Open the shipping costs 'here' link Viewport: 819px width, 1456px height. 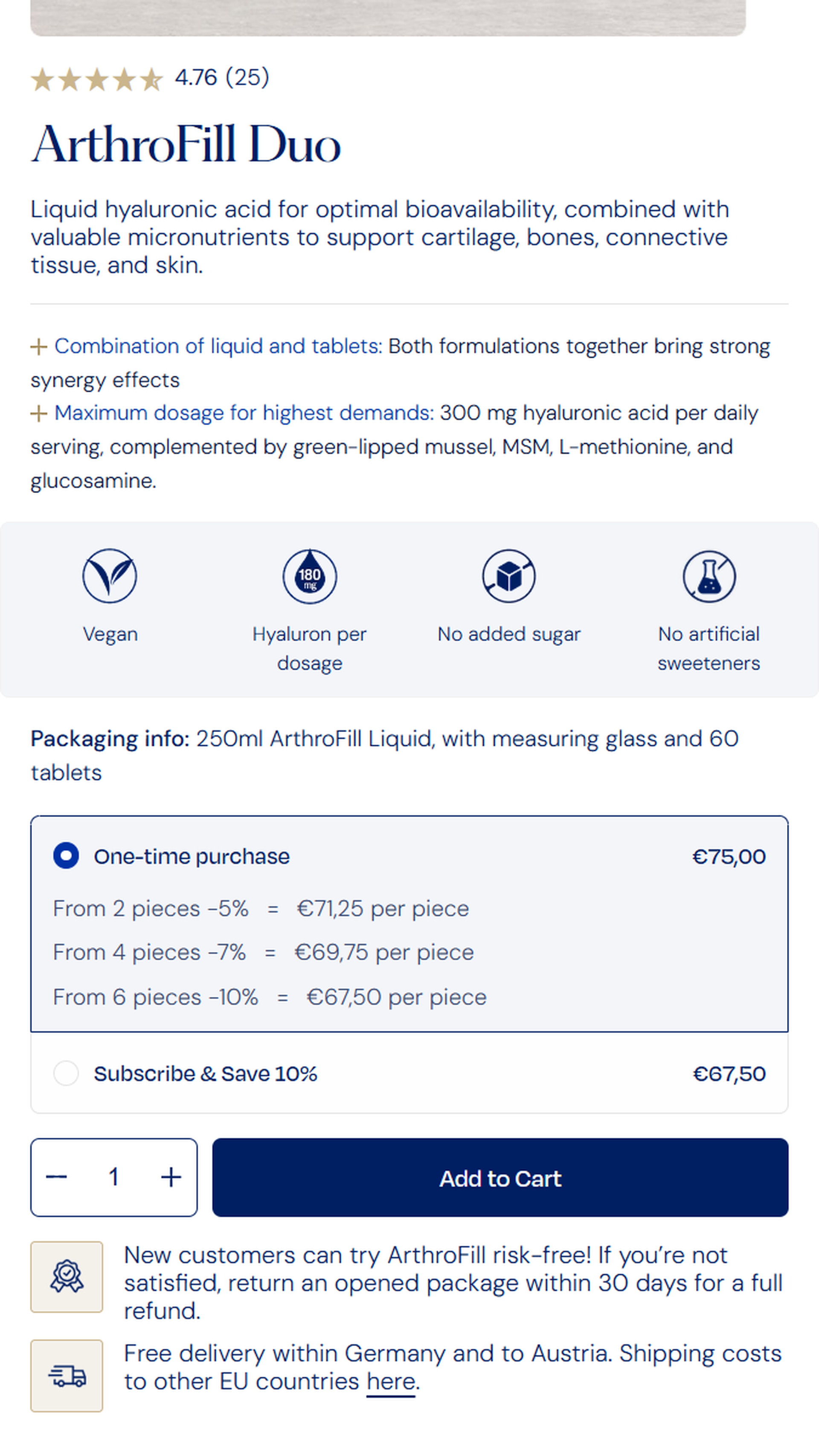coord(391,1381)
